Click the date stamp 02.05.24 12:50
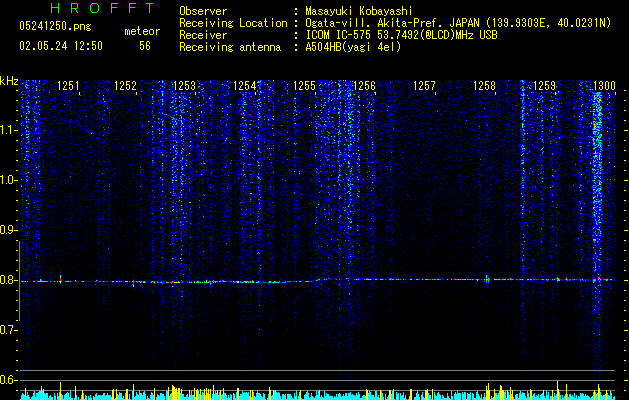The height and width of the screenshot is (400, 629). 61,46
